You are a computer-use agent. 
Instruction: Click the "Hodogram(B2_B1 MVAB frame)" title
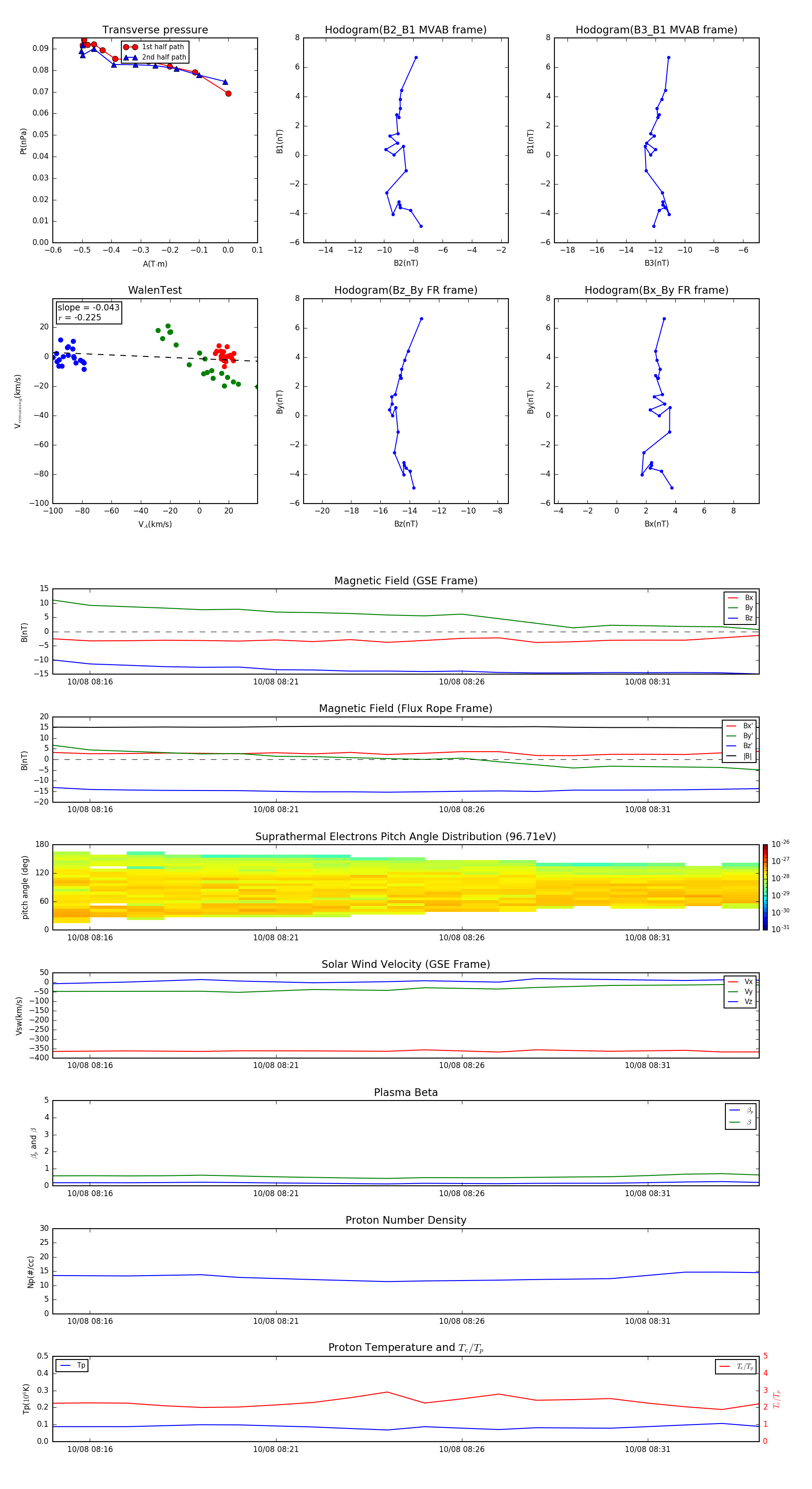406,30
